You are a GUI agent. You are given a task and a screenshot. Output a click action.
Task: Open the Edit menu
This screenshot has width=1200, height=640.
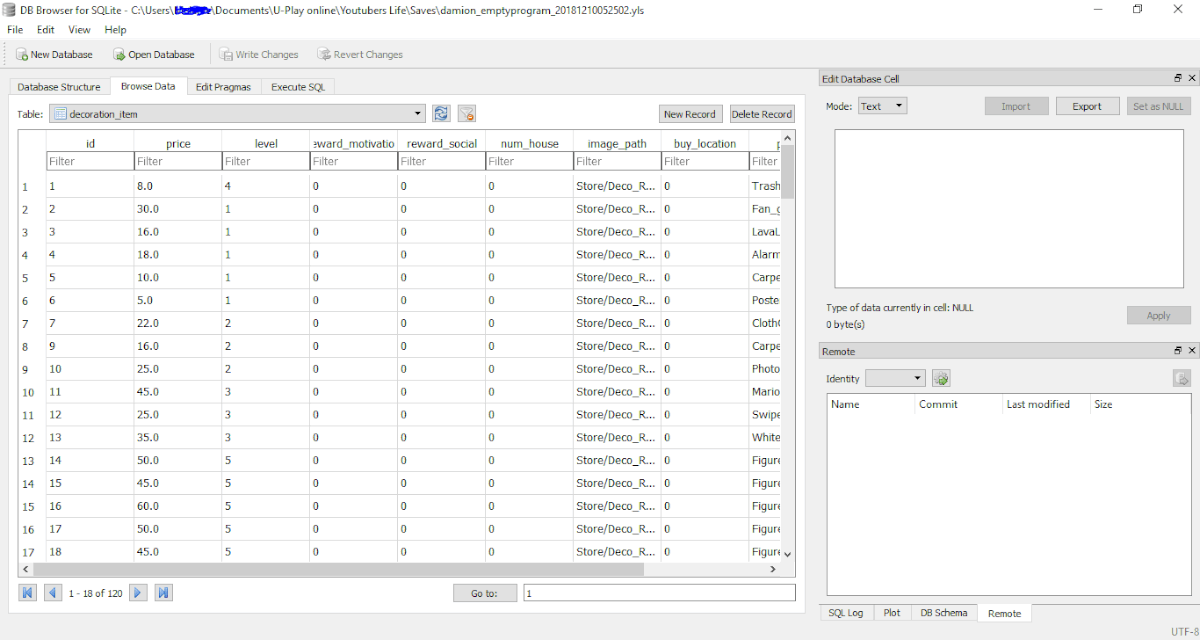pos(46,30)
